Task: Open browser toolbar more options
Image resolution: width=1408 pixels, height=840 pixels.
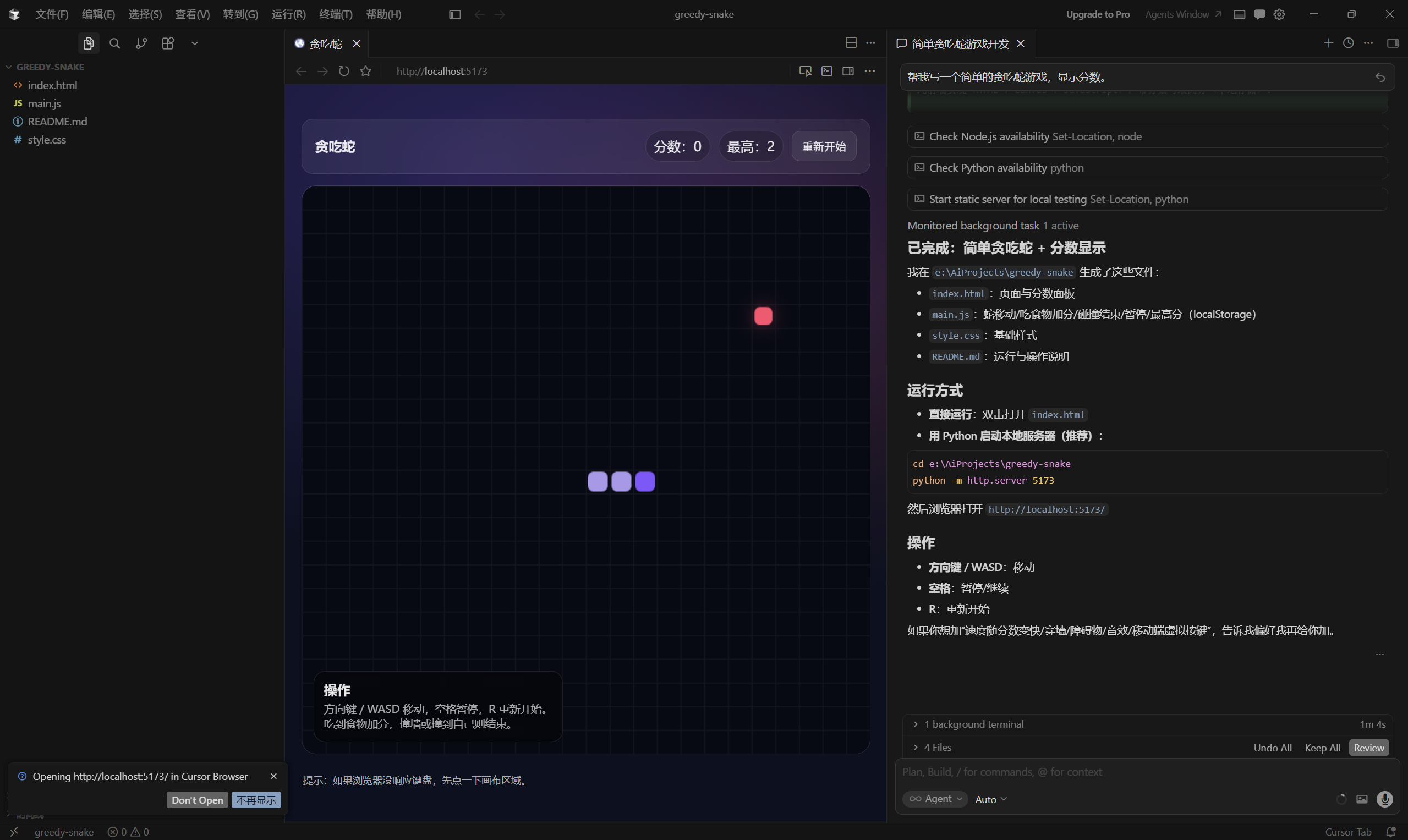Action: click(870, 72)
